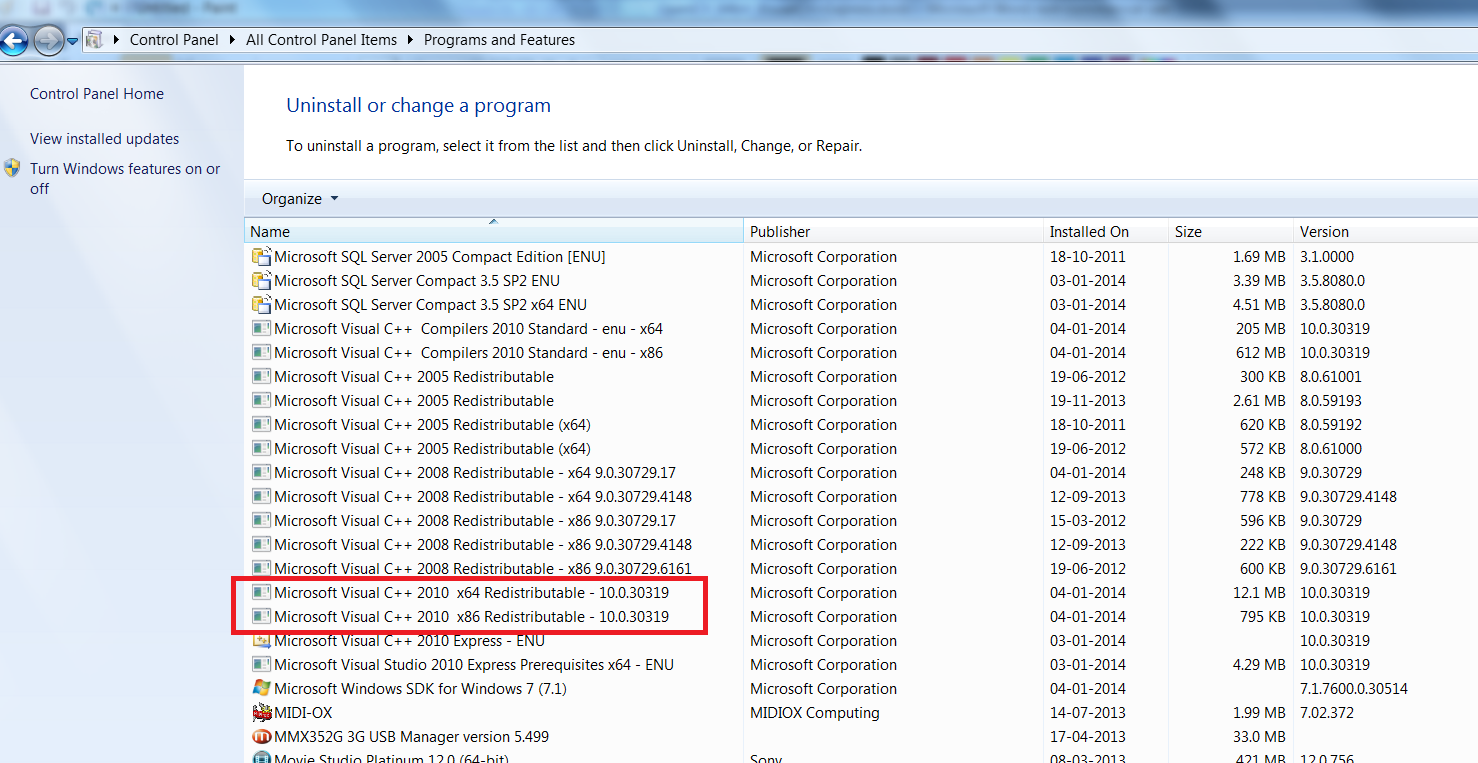Click icon of 2005 Redistributable (x64) 620 KB

[261, 425]
